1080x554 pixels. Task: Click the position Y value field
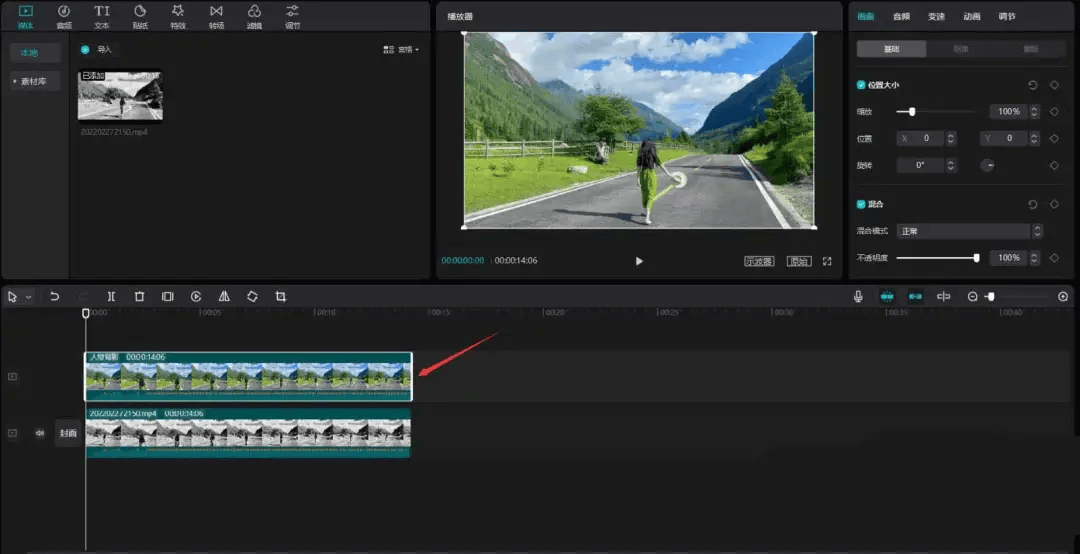(1004, 138)
